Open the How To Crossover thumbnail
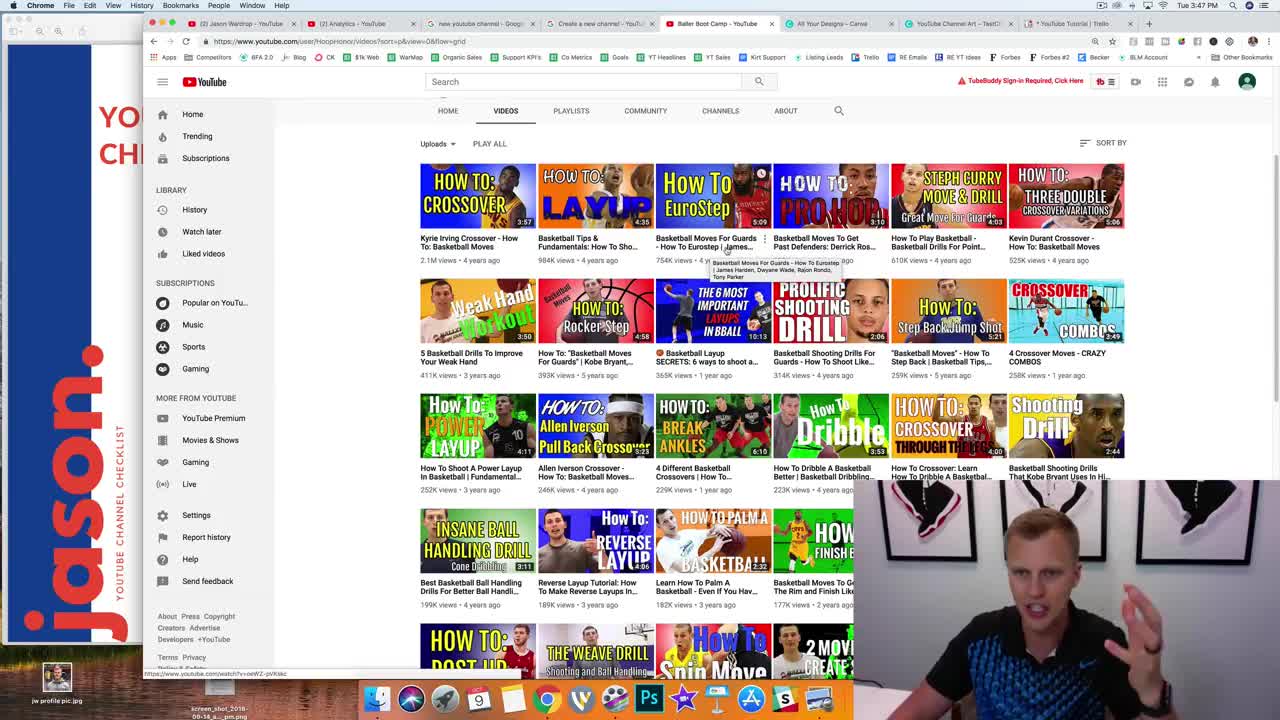 click(x=478, y=196)
